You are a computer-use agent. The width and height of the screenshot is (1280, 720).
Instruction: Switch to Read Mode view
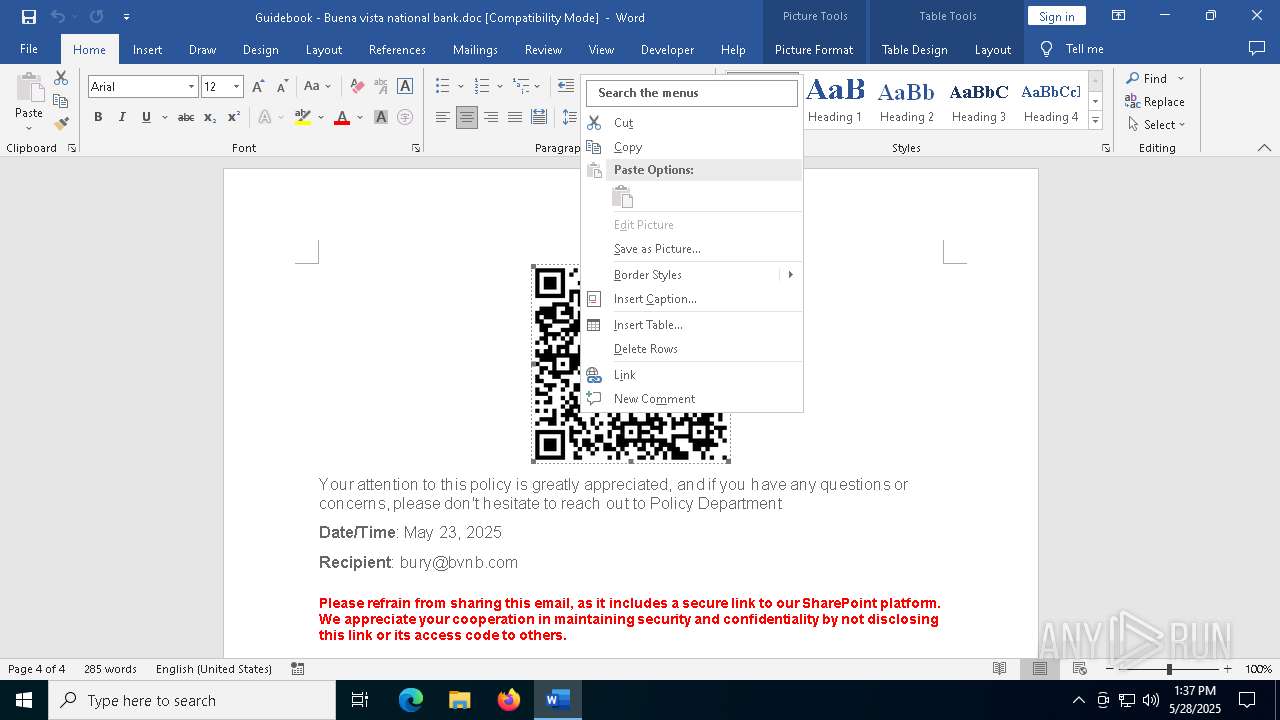tap(999, 669)
